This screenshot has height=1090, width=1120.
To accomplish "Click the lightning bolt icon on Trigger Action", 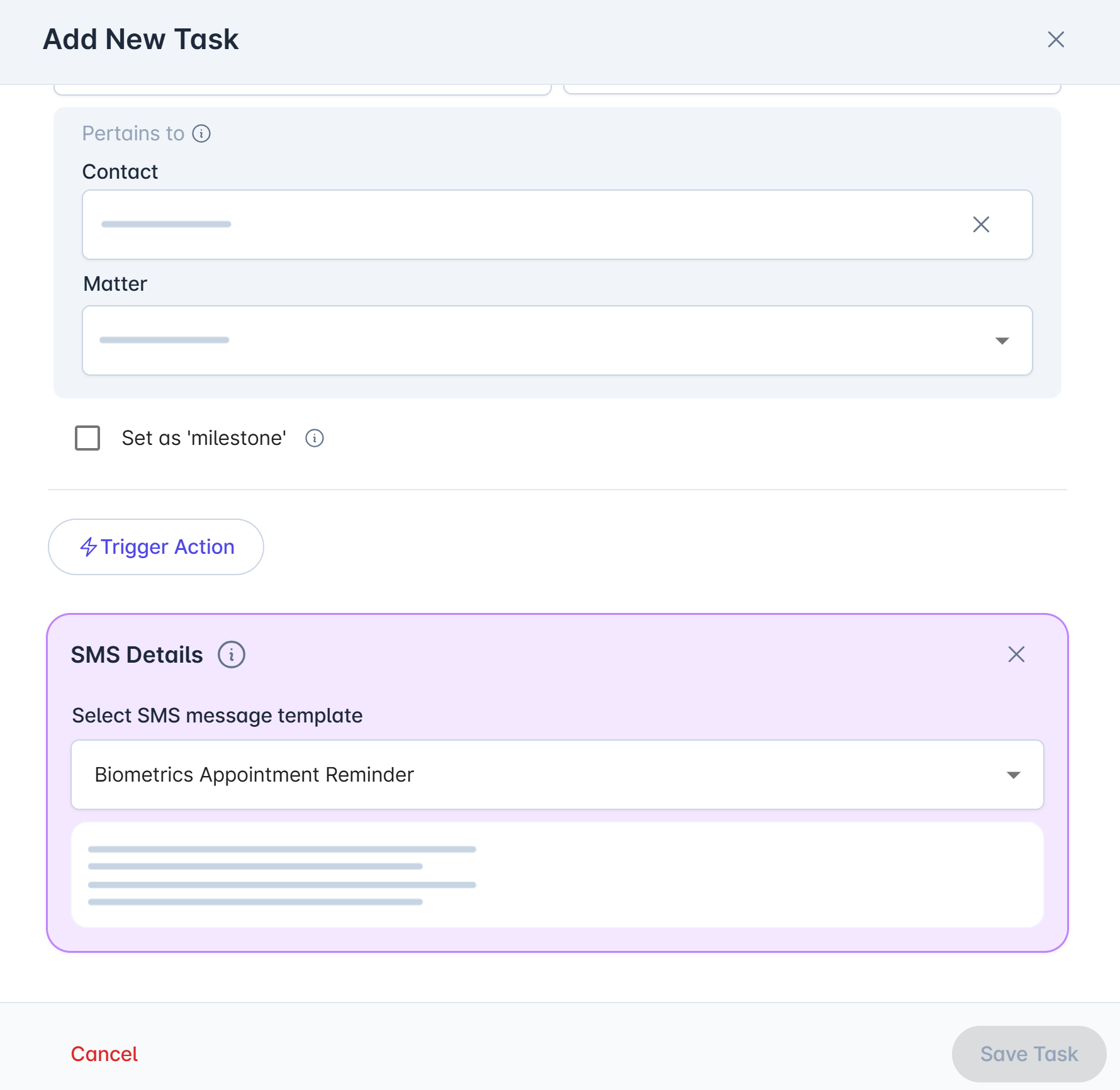I will (x=89, y=547).
